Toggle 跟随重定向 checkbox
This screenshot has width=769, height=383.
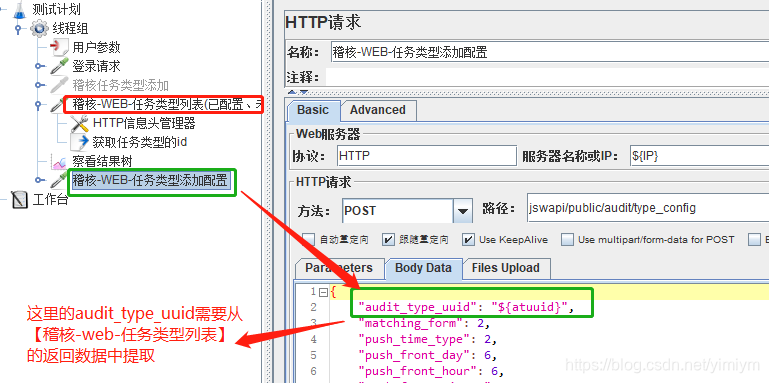(388, 239)
